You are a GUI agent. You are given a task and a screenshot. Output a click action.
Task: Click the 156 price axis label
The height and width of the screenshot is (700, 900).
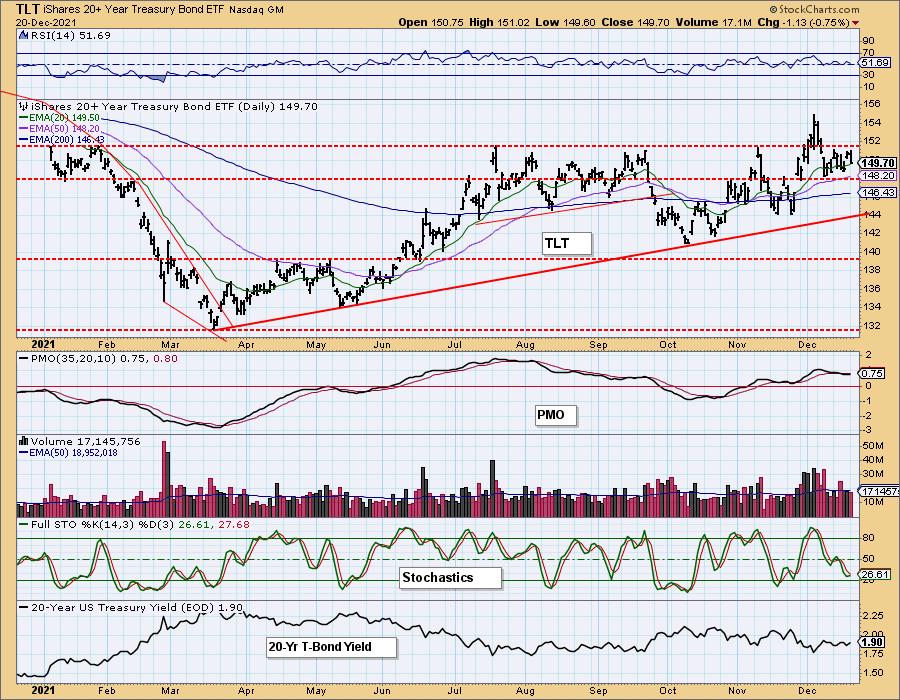point(872,104)
